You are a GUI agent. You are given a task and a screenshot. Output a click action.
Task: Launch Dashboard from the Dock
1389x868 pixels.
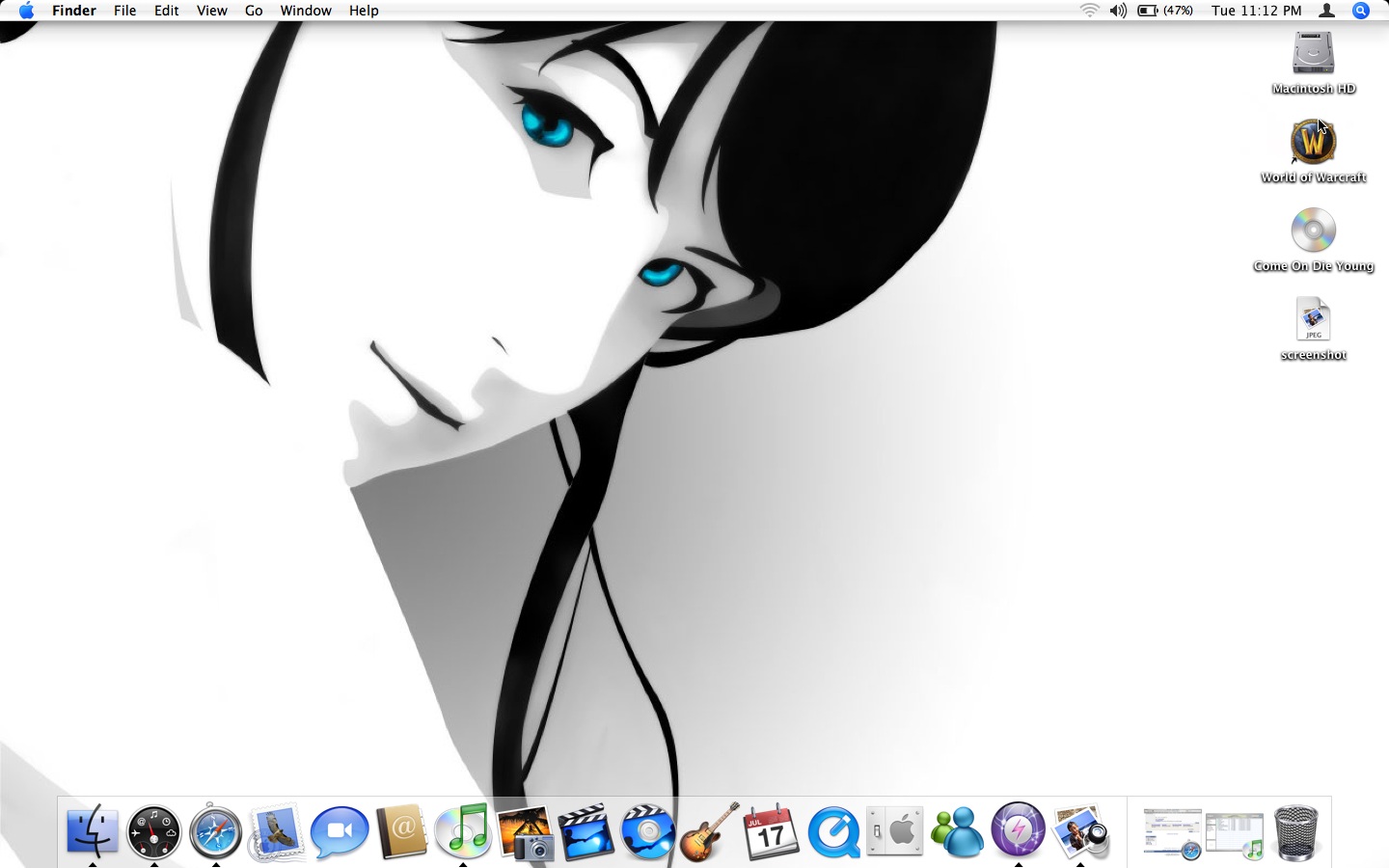pos(154,831)
